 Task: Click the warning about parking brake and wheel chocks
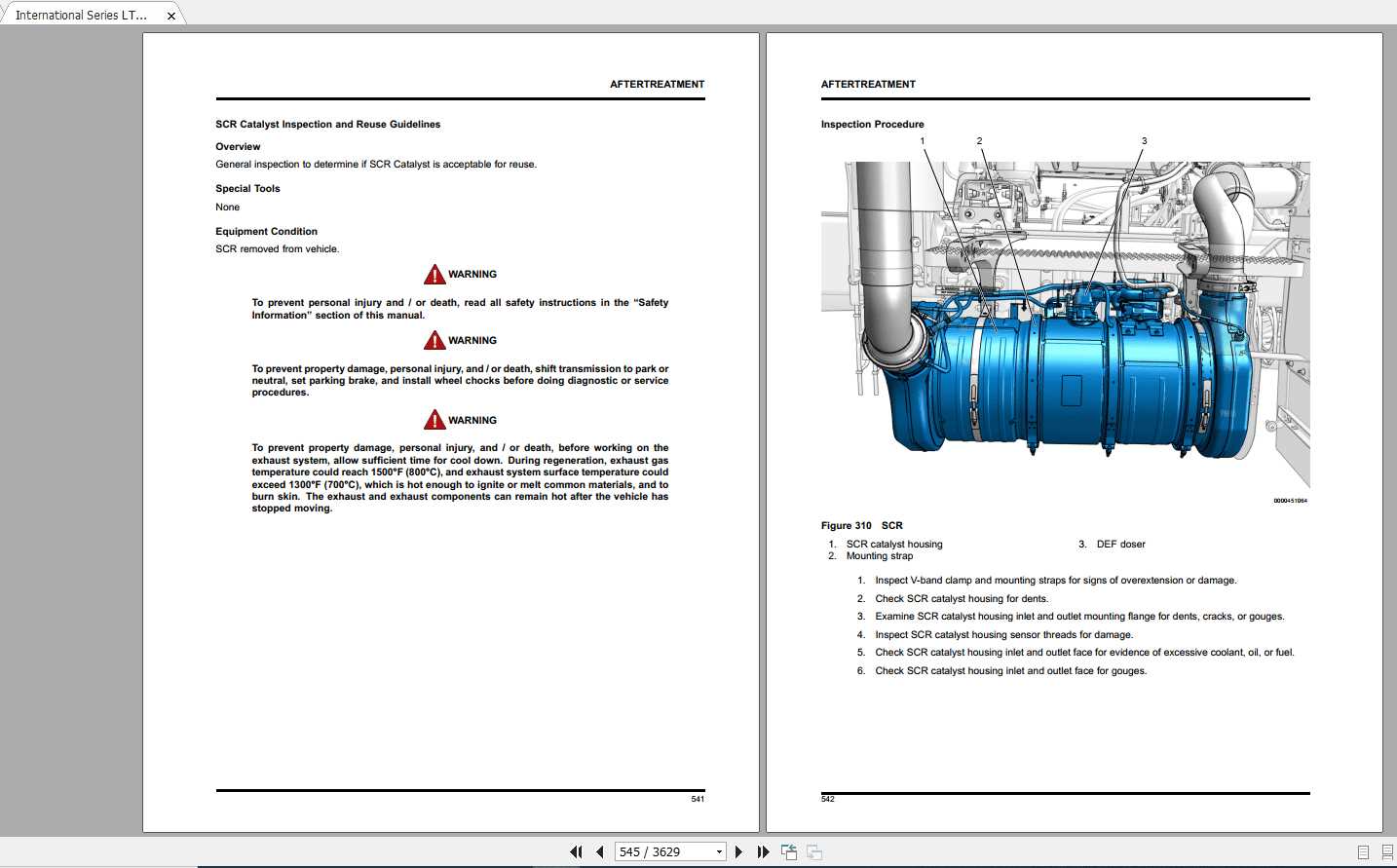(x=460, y=381)
